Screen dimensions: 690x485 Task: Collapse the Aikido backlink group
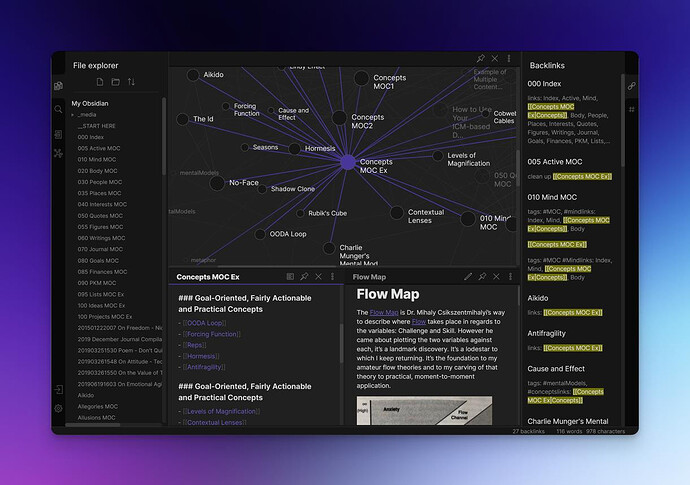(x=538, y=298)
